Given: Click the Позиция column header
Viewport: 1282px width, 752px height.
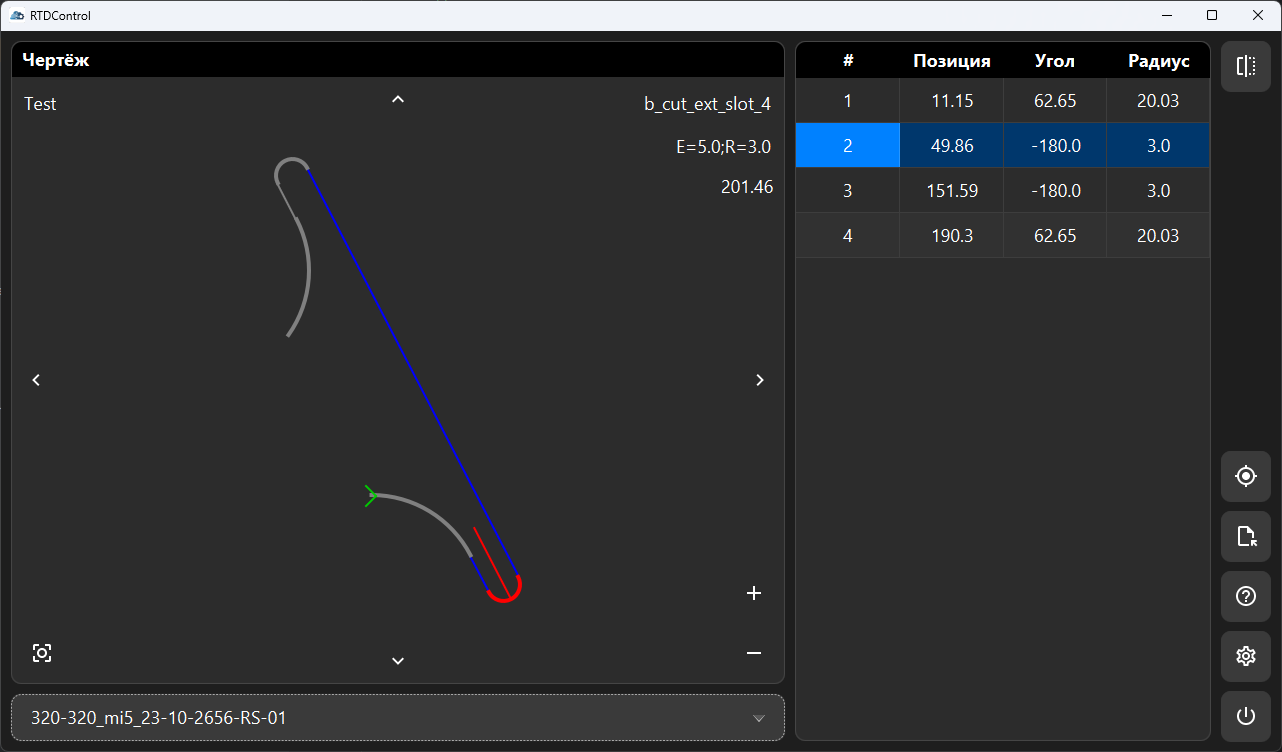Looking at the screenshot, I should tap(951, 61).
